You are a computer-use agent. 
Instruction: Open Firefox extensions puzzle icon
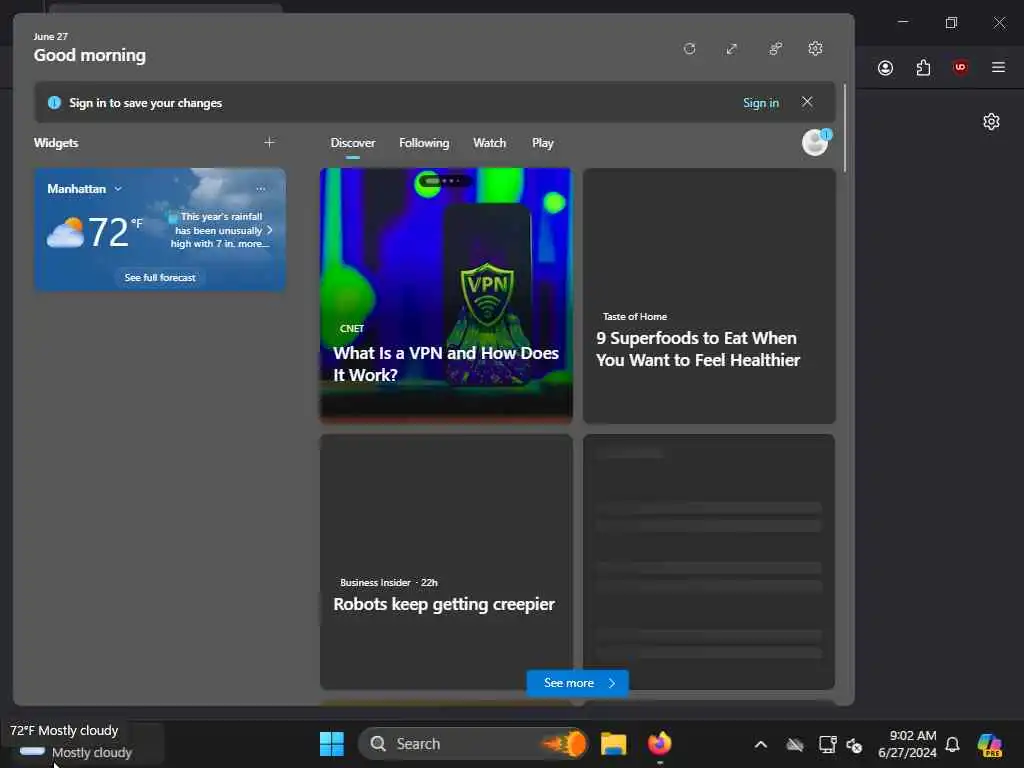point(923,68)
